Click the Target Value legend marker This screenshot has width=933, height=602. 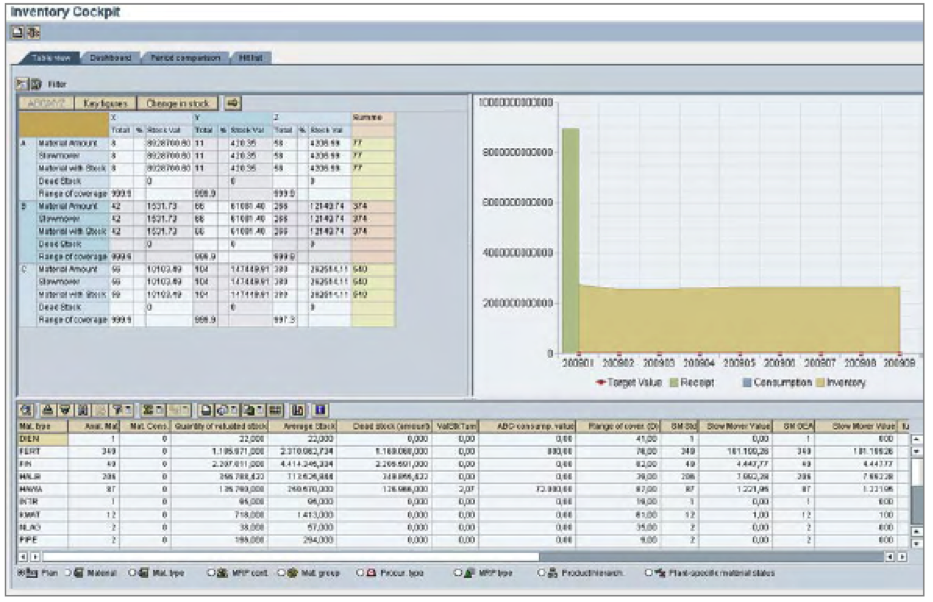(x=600, y=382)
